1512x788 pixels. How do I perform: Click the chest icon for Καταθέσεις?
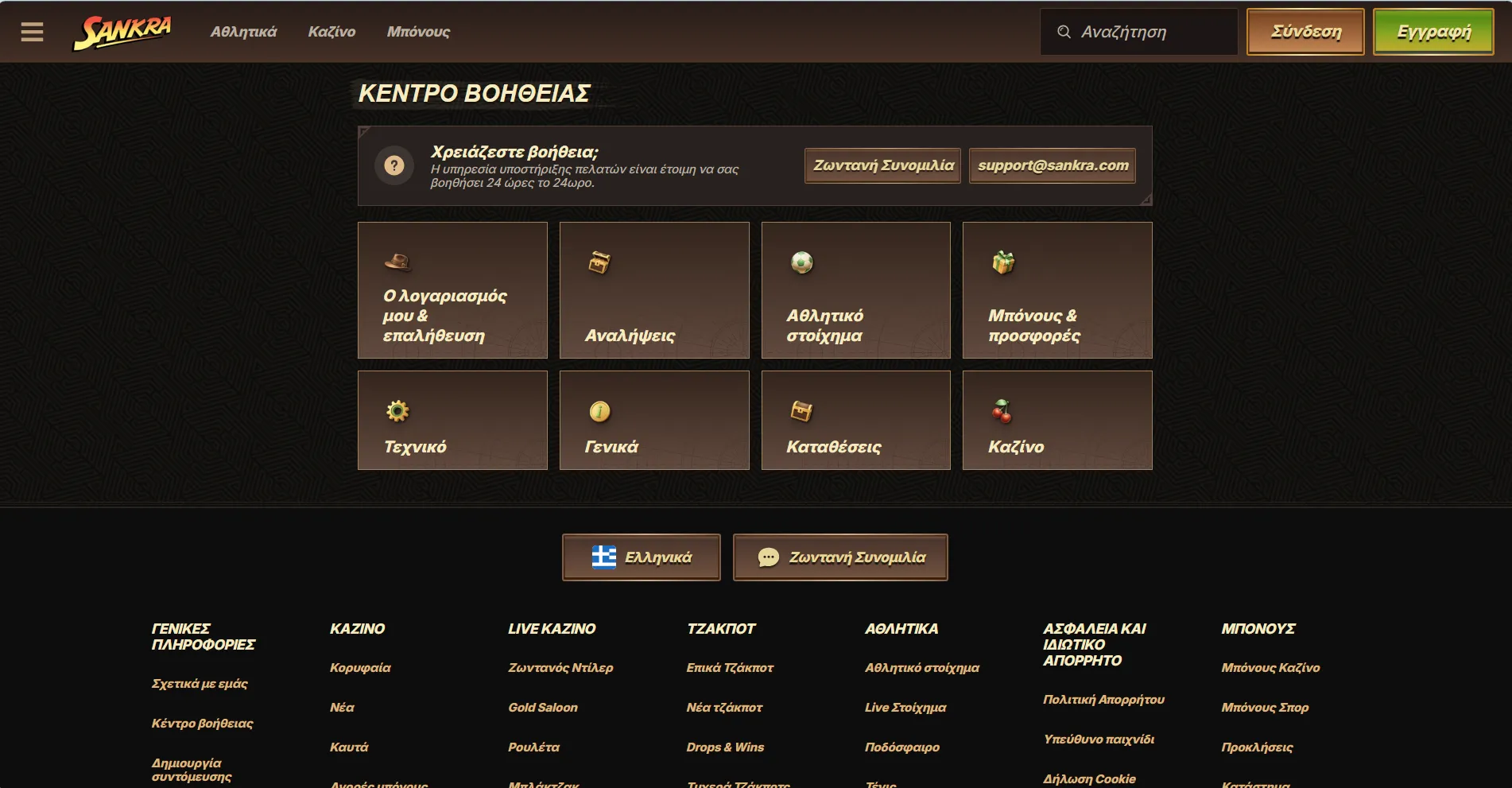pyautogui.click(x=801, y=411)
